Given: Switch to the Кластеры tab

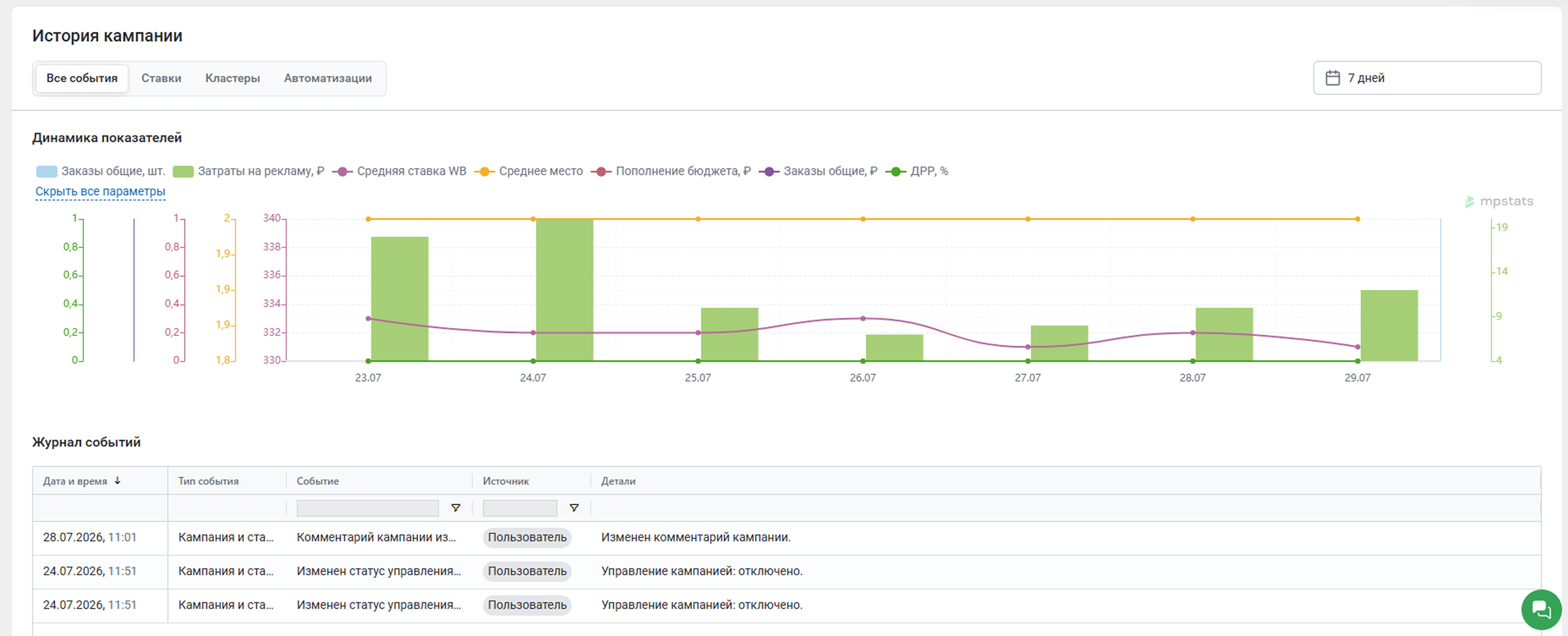Looking at the screenshot, I should click(x=233, y=78).
